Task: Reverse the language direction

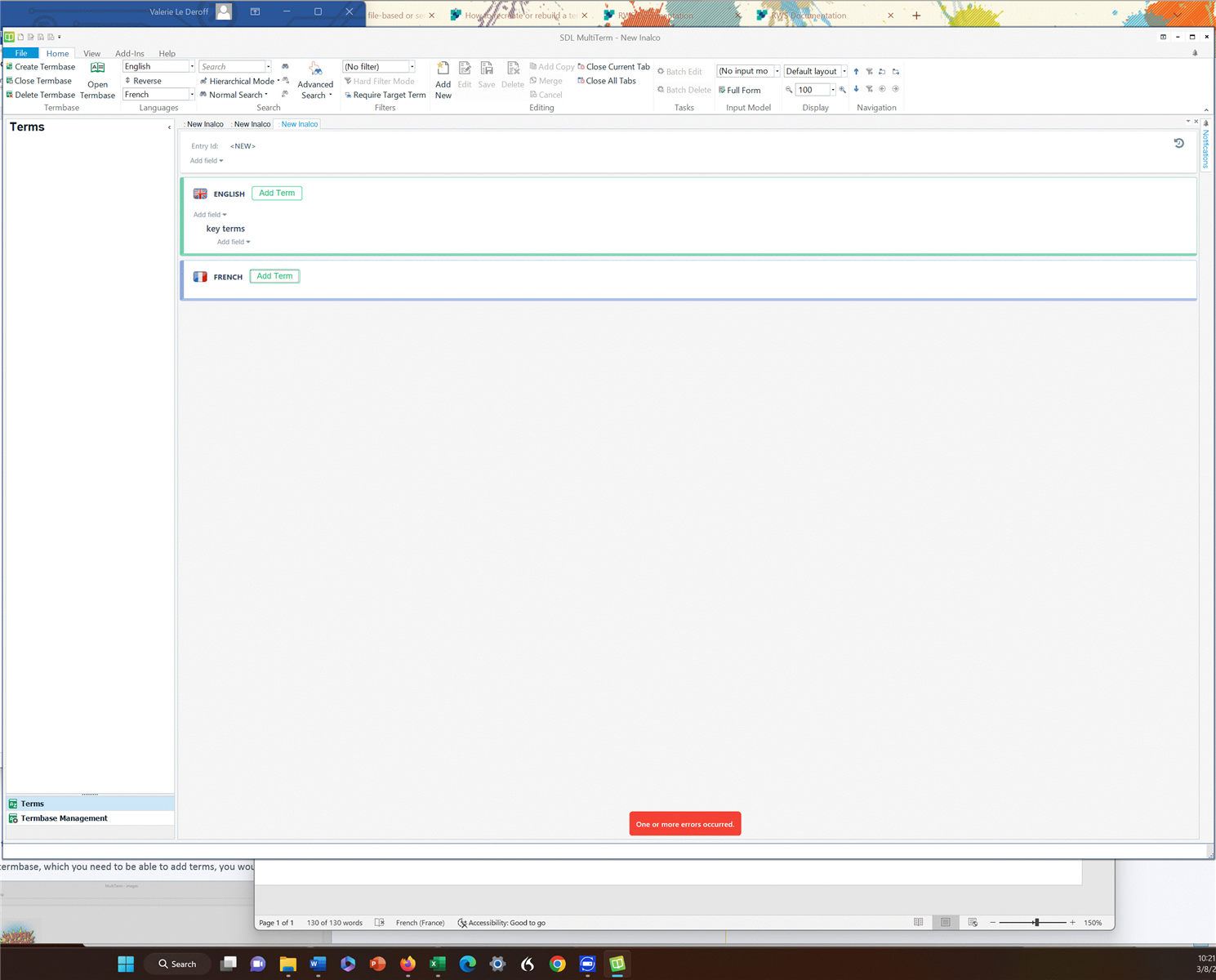Action: coord(143,81)
